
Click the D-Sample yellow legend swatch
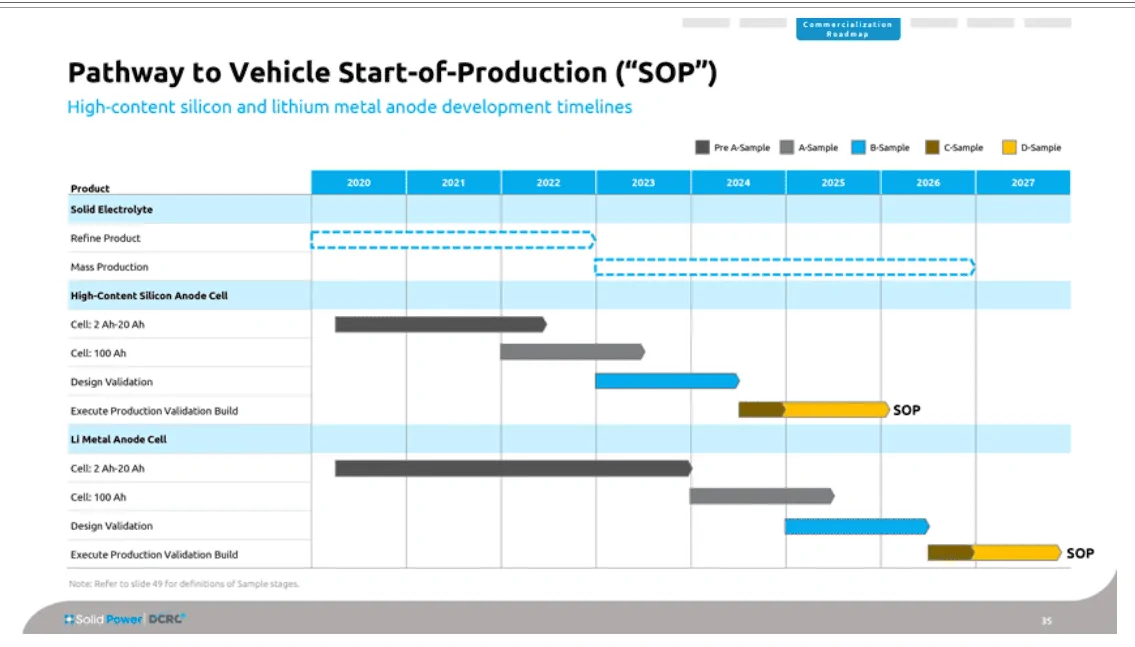(x=1009, y=148)
